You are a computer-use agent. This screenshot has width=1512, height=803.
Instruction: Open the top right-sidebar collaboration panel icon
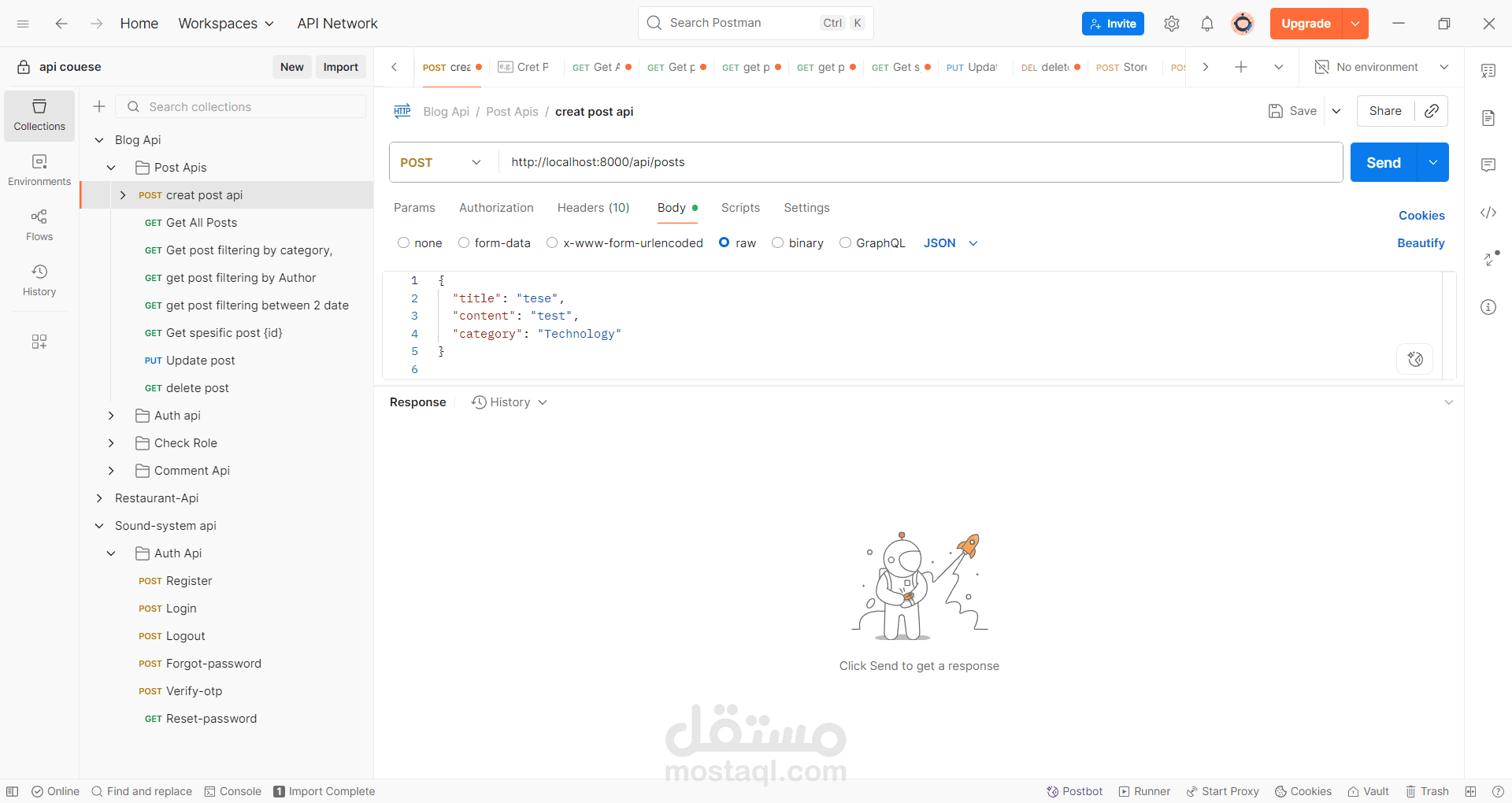(x=1488, y=71)
